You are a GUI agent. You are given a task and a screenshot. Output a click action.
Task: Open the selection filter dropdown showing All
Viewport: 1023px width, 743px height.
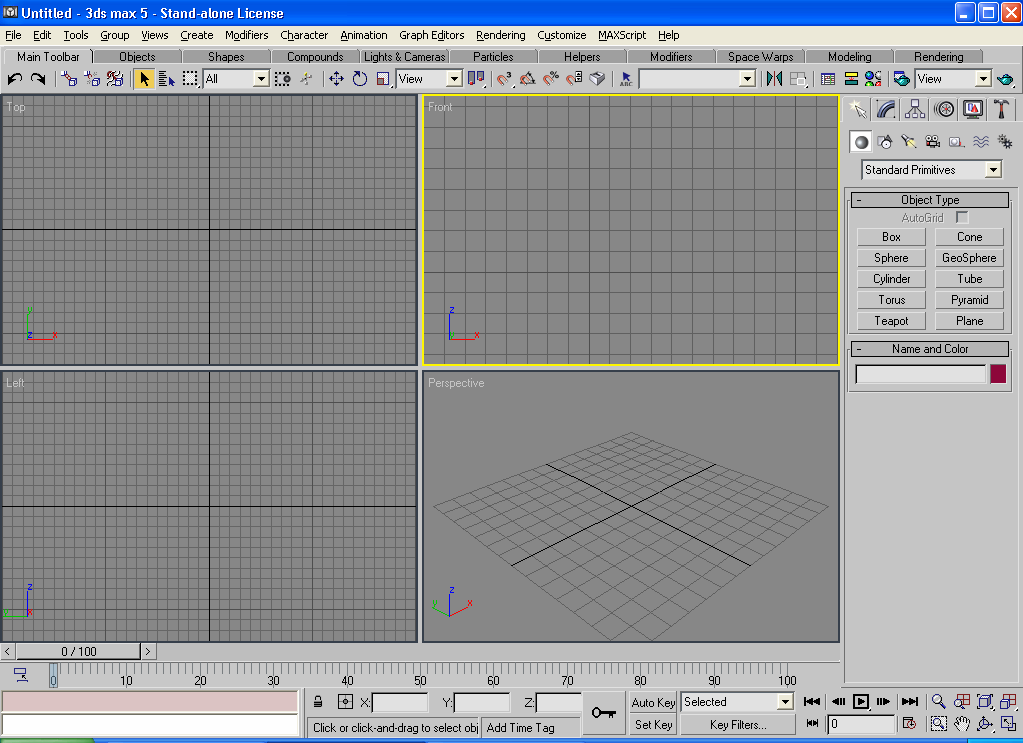point(236,79)
